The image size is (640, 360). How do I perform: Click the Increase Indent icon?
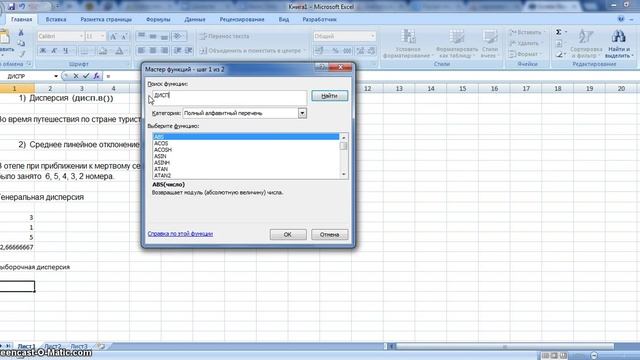pyautogui.click(x=189, y=51)
